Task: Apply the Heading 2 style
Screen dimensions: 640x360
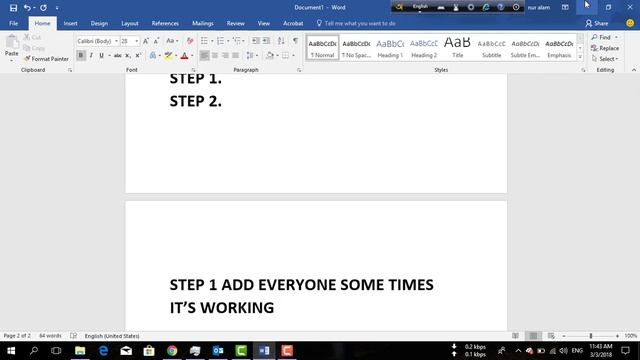Action: tap(424, 48)
